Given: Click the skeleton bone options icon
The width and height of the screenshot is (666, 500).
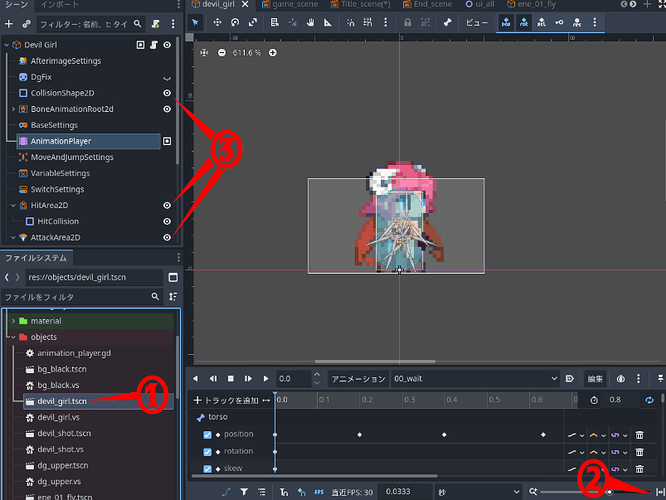Looking at the screenshot, I should (x=447, y=22).
